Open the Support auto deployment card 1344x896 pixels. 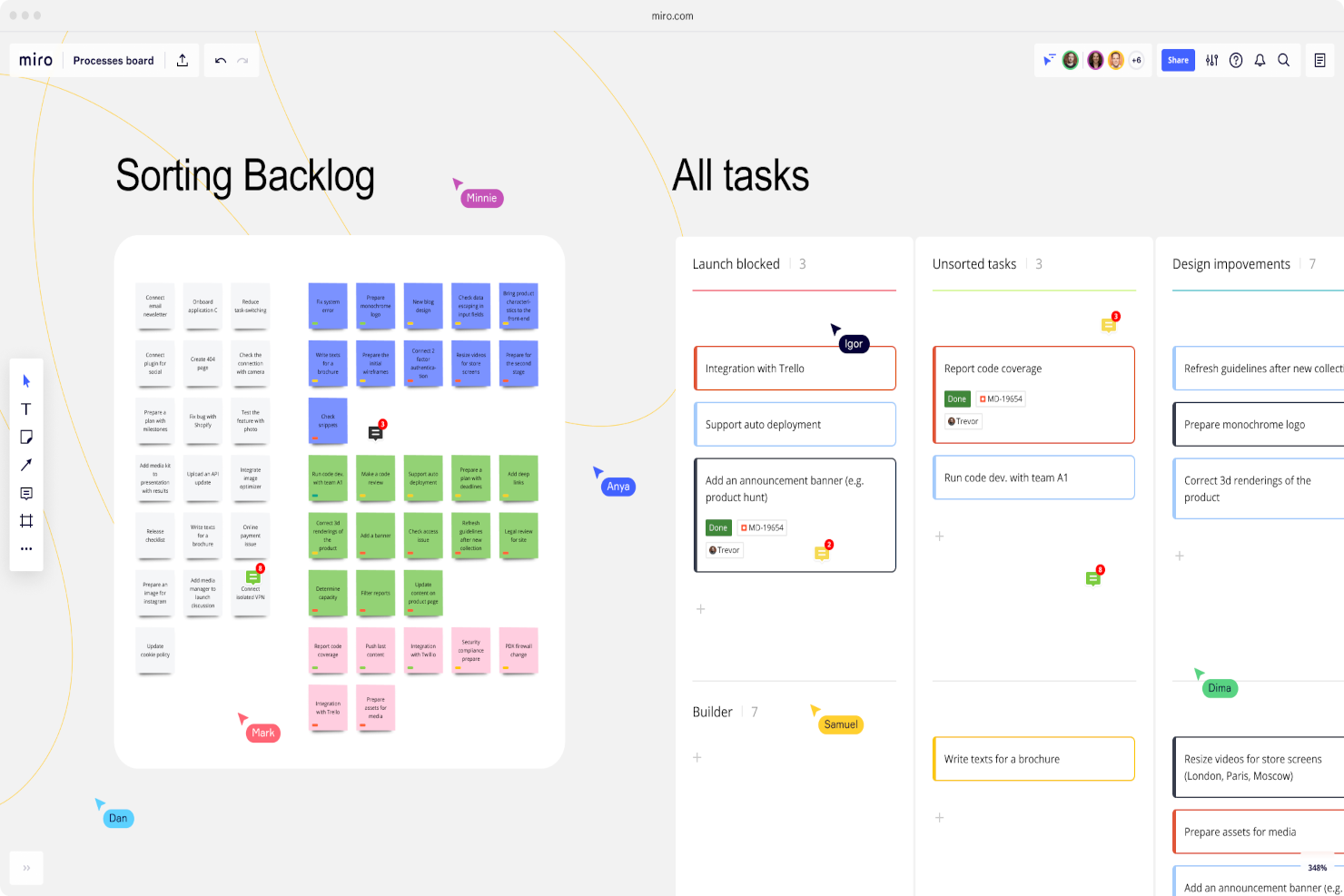point(795,425)
